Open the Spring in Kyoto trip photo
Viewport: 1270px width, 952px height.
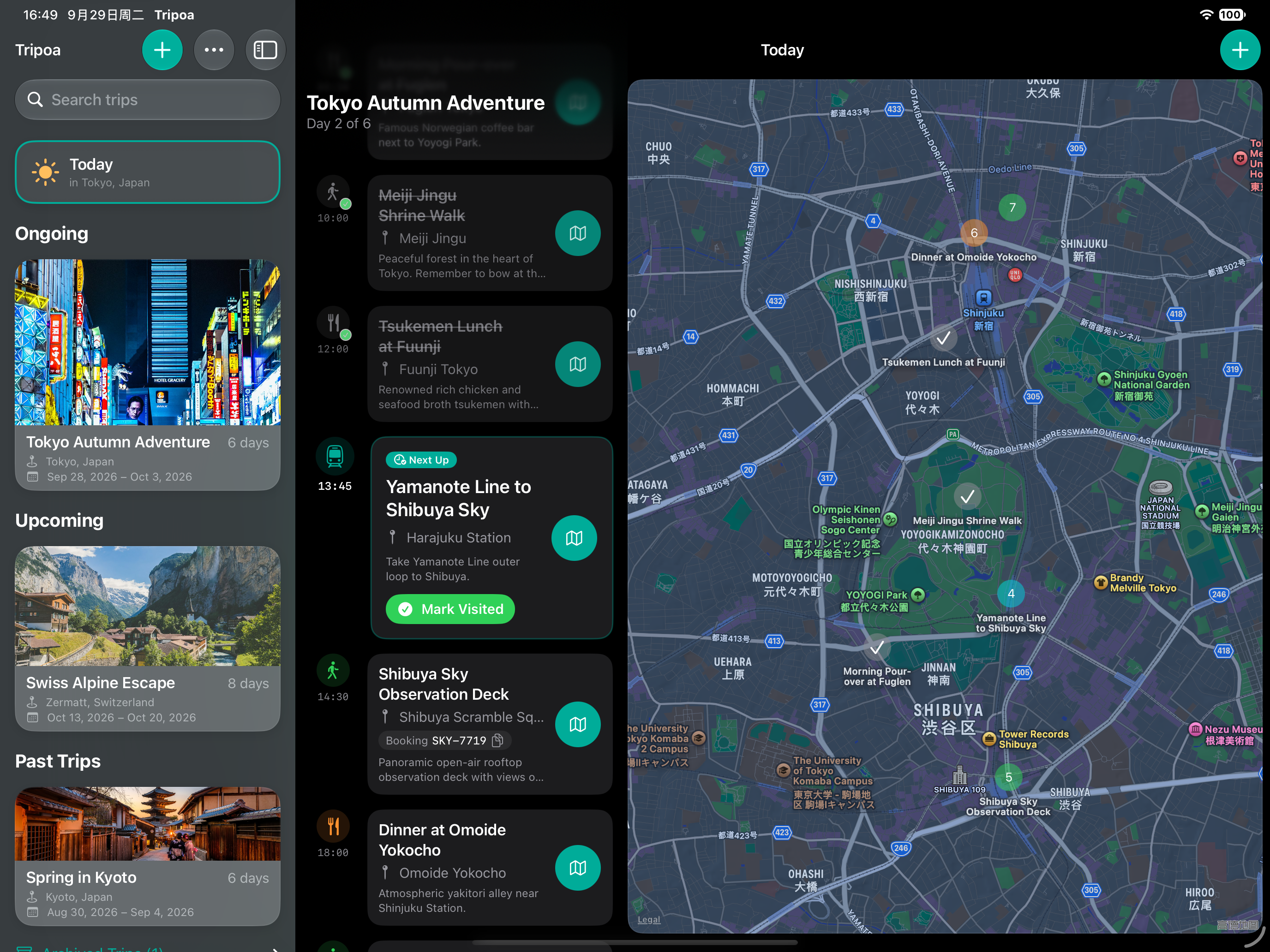(148, 823)
